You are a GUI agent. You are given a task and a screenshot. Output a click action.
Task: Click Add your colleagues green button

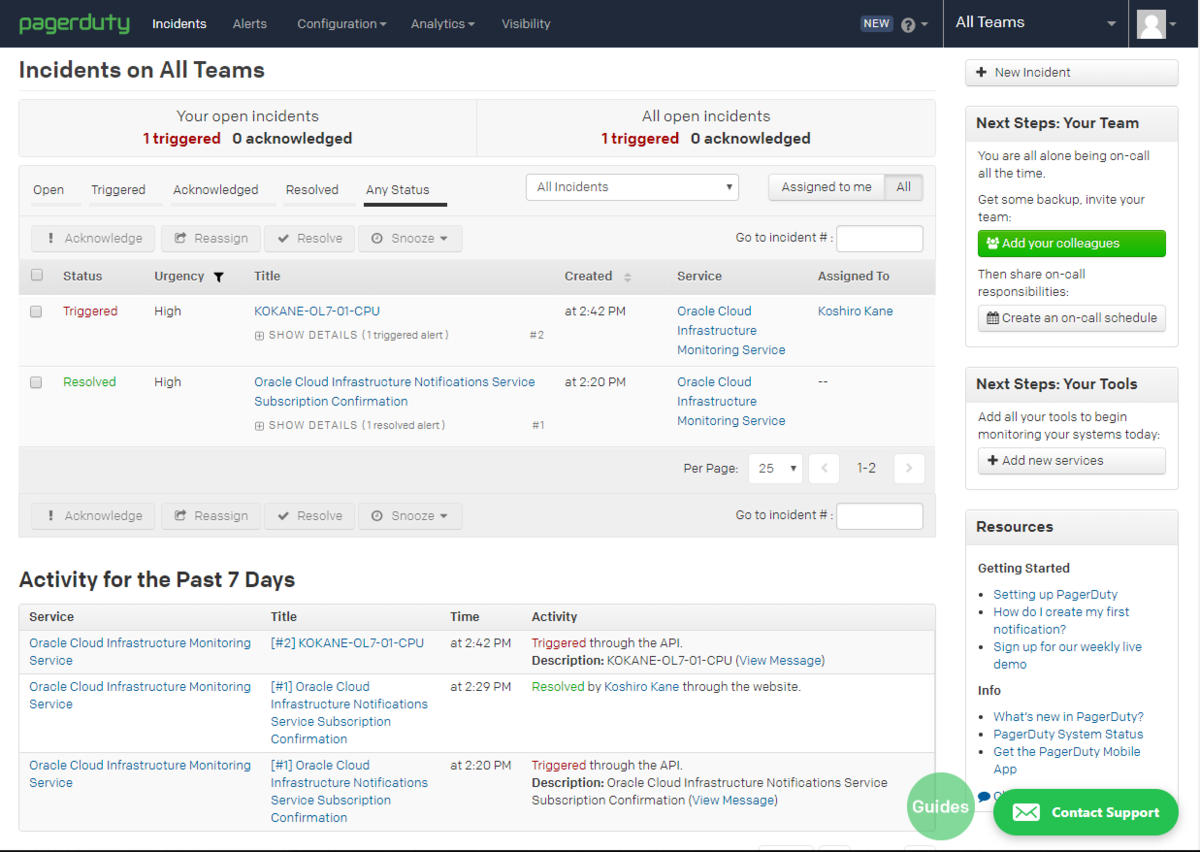tap(1071, 243)
